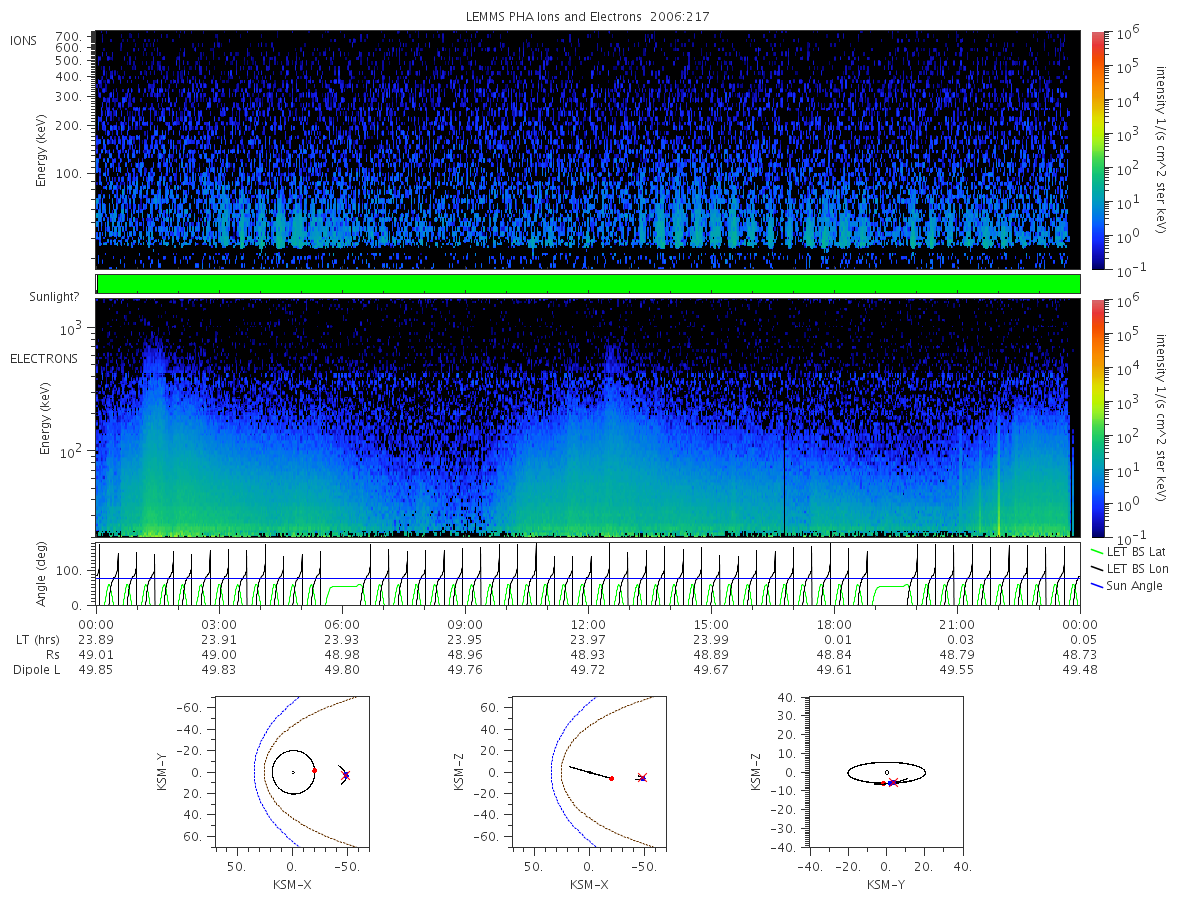Click the '300.' ion energy tick label
The image size is (1200, 900).
coord(67,97)
